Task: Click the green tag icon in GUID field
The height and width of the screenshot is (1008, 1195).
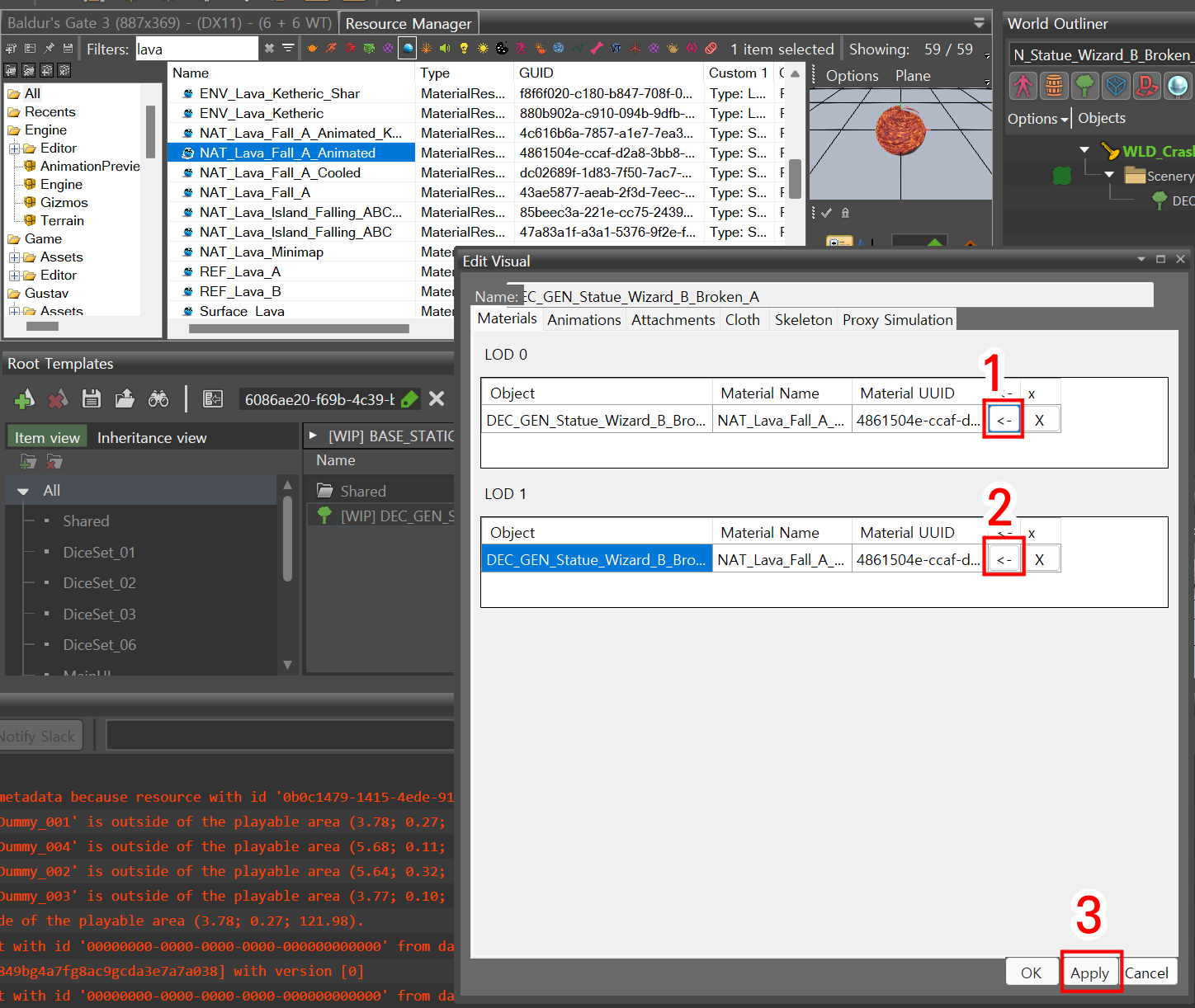Action: [409, 399]
